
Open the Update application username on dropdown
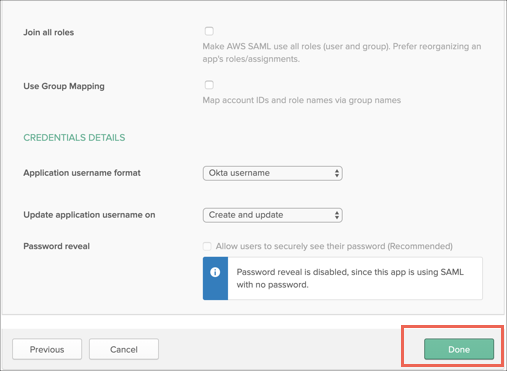coord(272,215)
